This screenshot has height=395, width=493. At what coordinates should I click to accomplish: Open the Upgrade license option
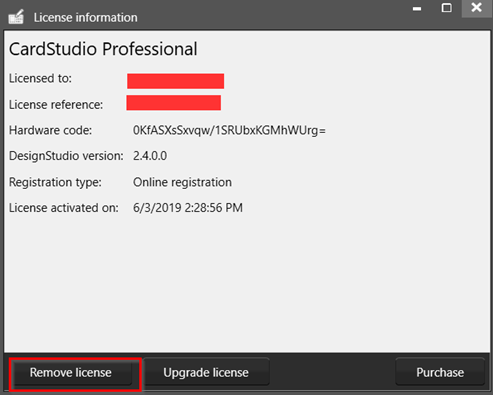(206, 373)
